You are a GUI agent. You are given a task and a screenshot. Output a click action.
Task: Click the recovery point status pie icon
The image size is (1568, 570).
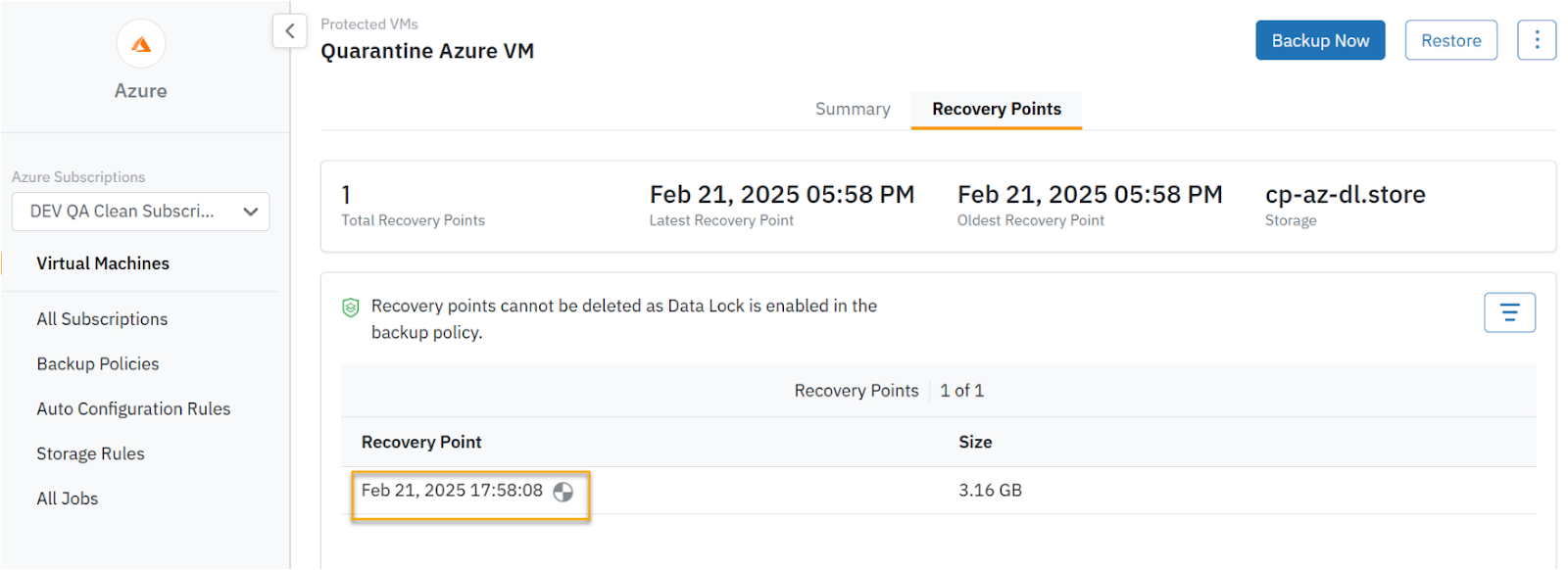point(563,492)
